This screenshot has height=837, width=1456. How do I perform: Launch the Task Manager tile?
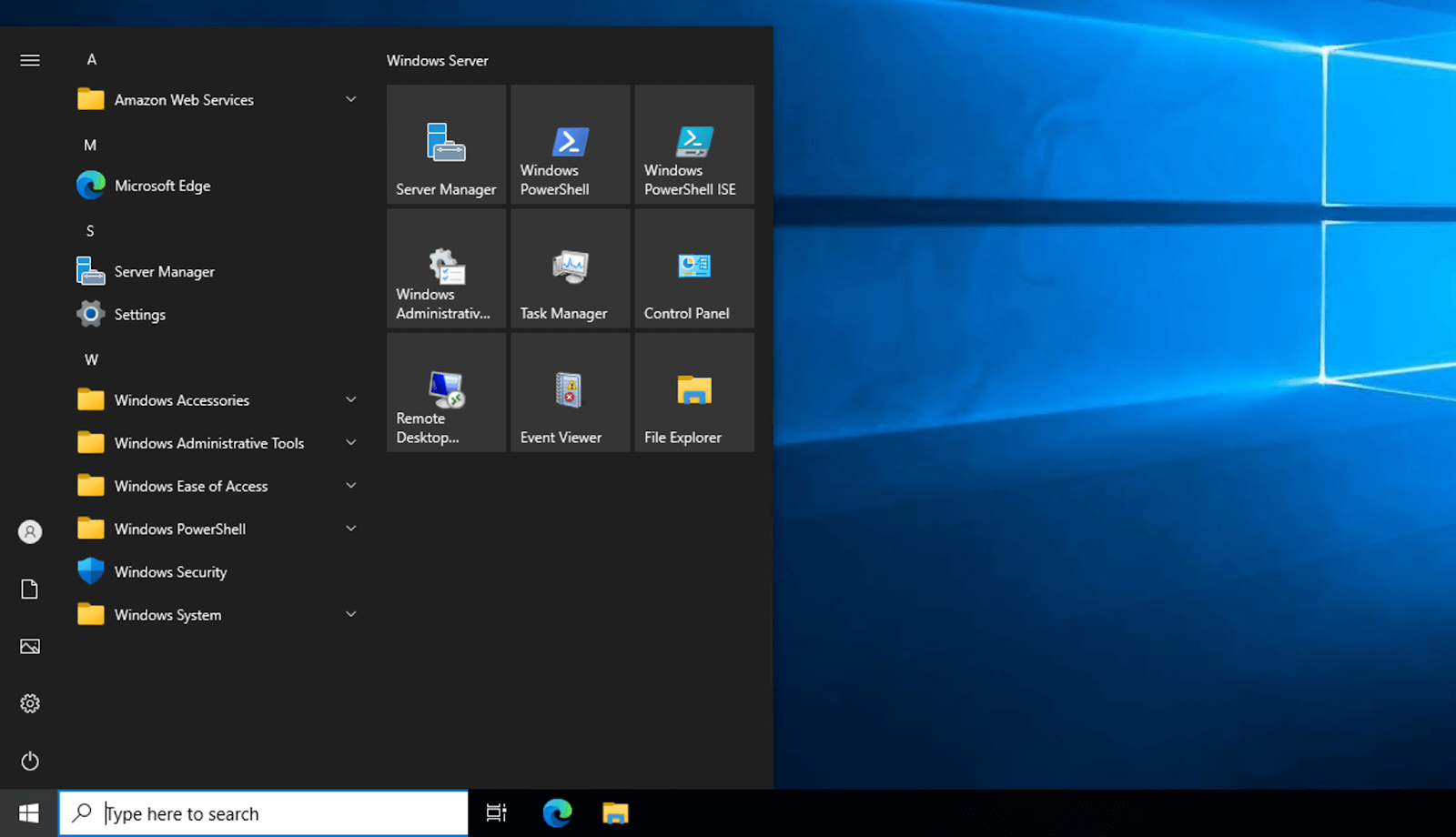571,268
